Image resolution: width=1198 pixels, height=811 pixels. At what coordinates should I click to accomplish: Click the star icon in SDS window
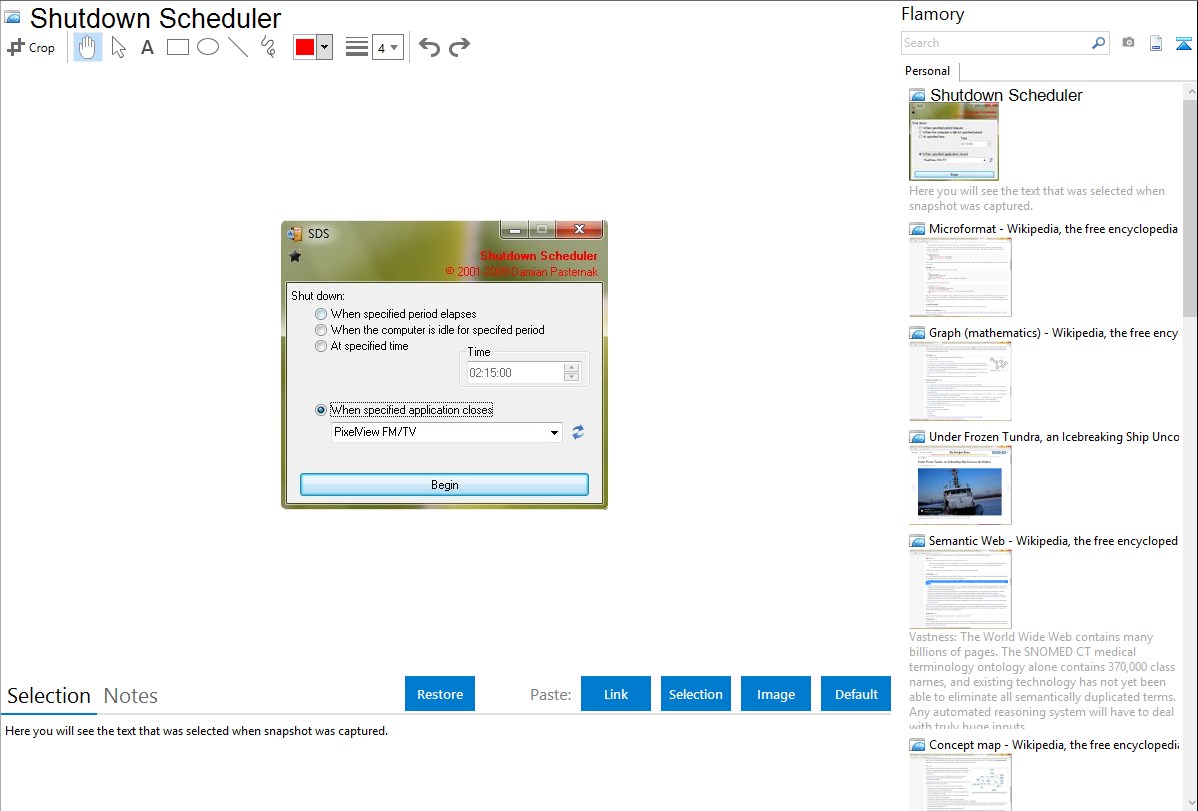pyautogui.click(x=295, y=257)
